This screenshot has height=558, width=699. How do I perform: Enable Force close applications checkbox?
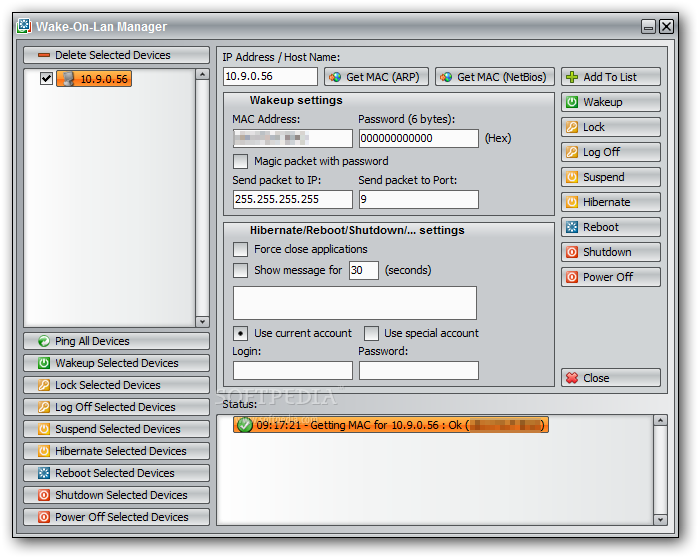[240, 249]
